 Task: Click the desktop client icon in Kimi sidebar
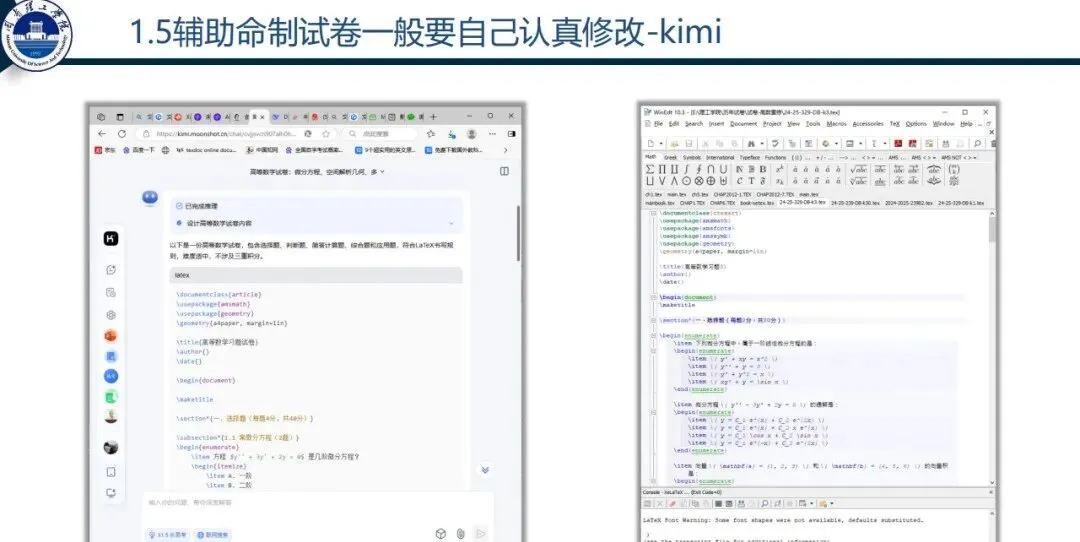click(111, 493)
